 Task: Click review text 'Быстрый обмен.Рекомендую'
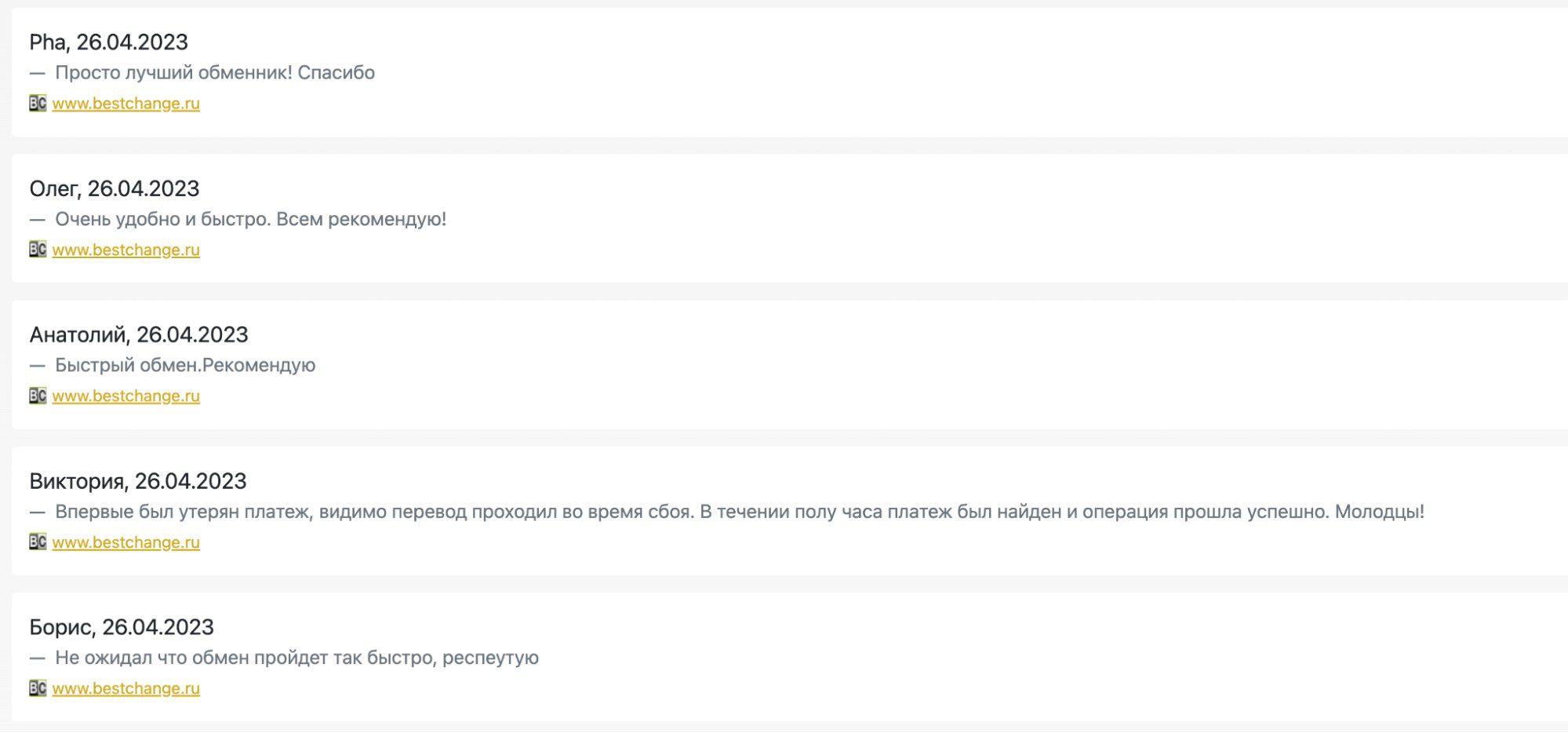tap(185, 365)
